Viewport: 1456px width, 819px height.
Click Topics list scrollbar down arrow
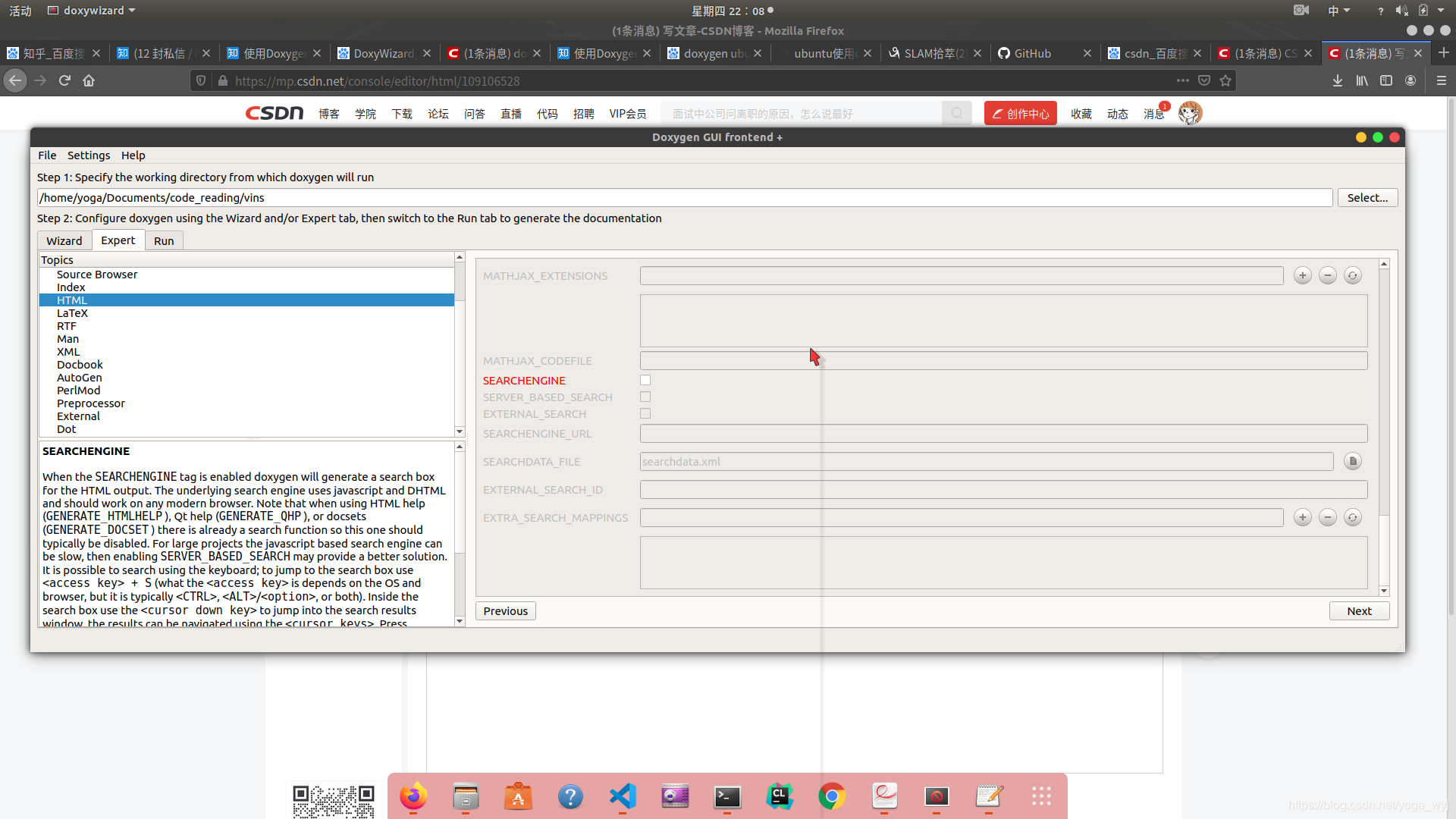pos(460,431)
